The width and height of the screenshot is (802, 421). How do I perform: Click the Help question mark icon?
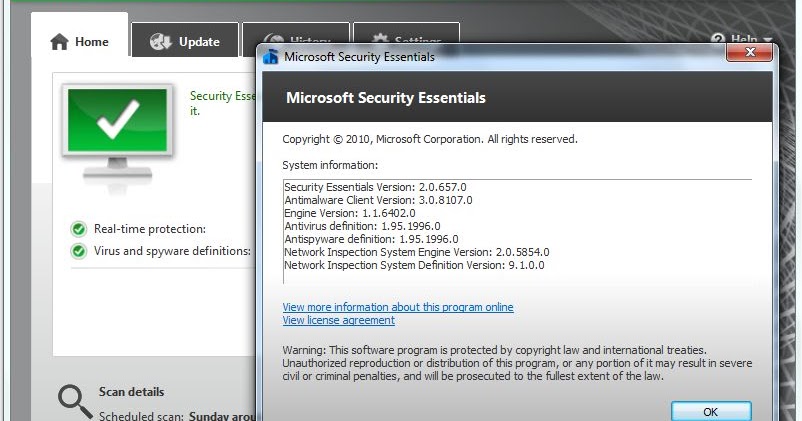(x=718, y=40)
